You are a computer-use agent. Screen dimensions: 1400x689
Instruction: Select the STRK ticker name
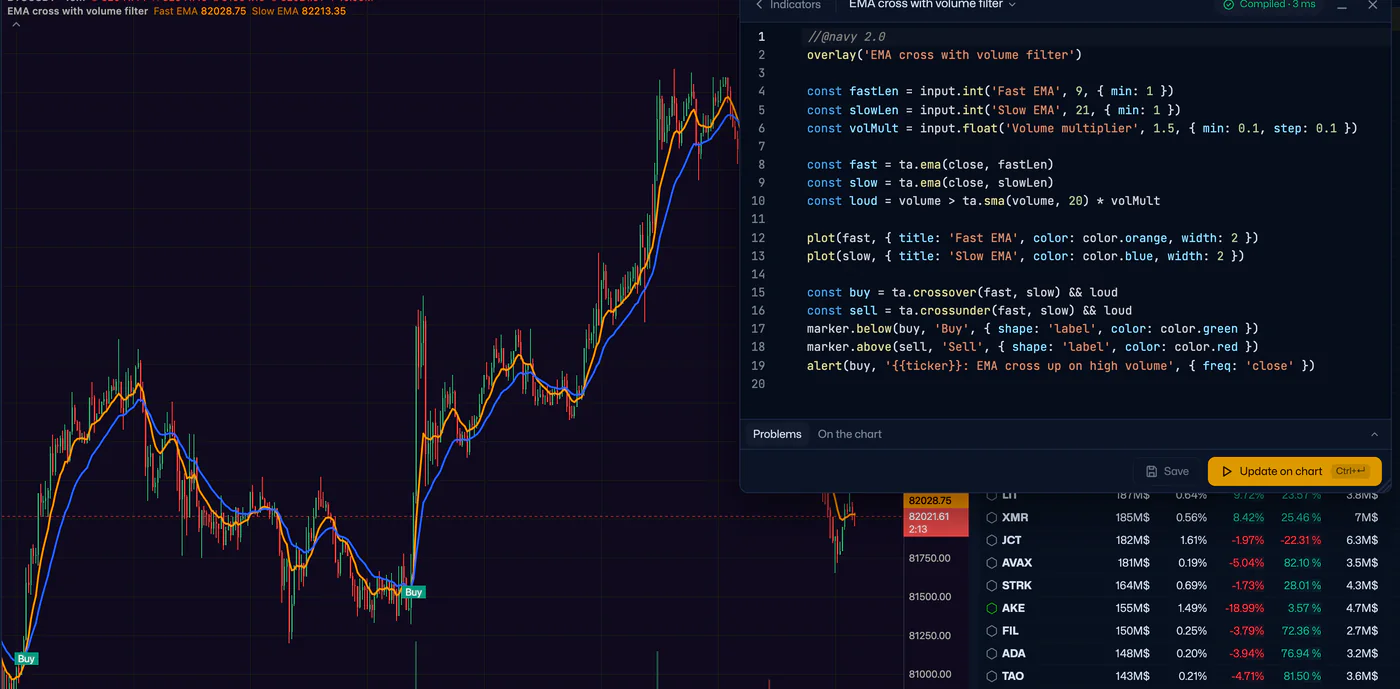pyautogui.click(x=1017, y=585)
